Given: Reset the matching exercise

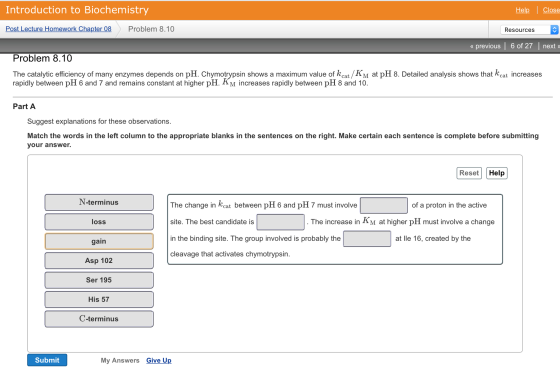Looking at the screenshot, I should pos(469,173).
